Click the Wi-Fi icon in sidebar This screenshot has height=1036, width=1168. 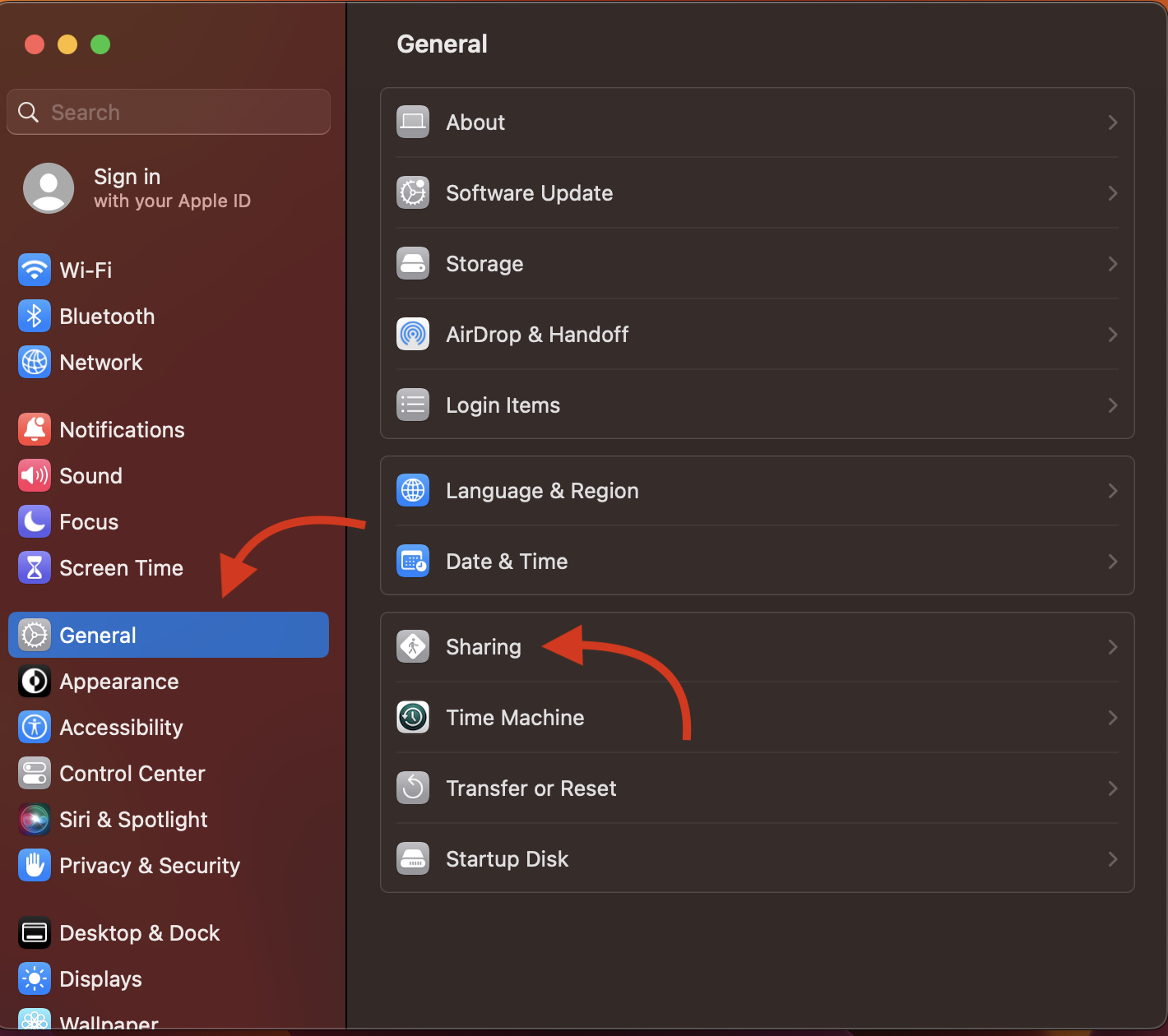[x=35, y=270]
